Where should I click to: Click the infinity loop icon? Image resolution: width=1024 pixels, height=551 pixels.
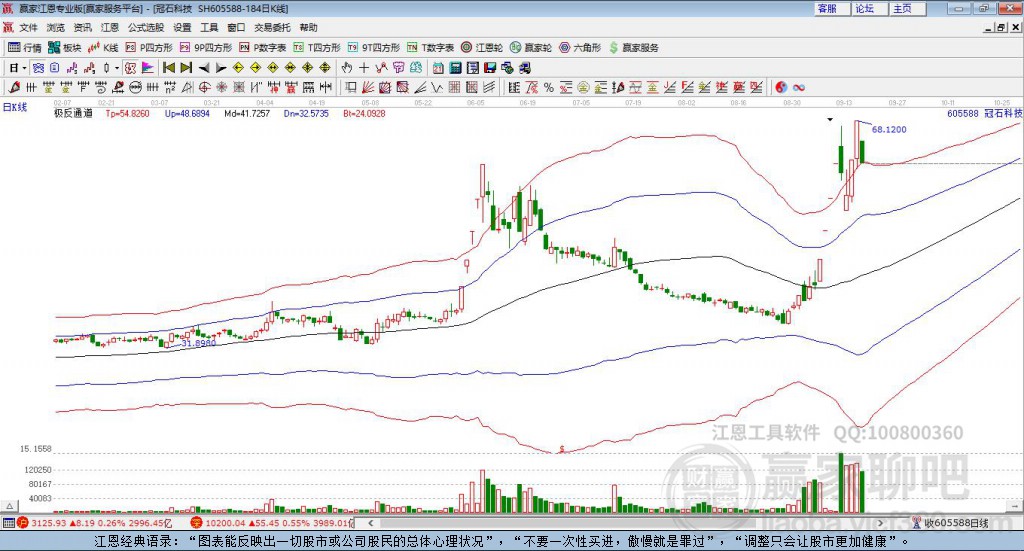tap(799, 87)
